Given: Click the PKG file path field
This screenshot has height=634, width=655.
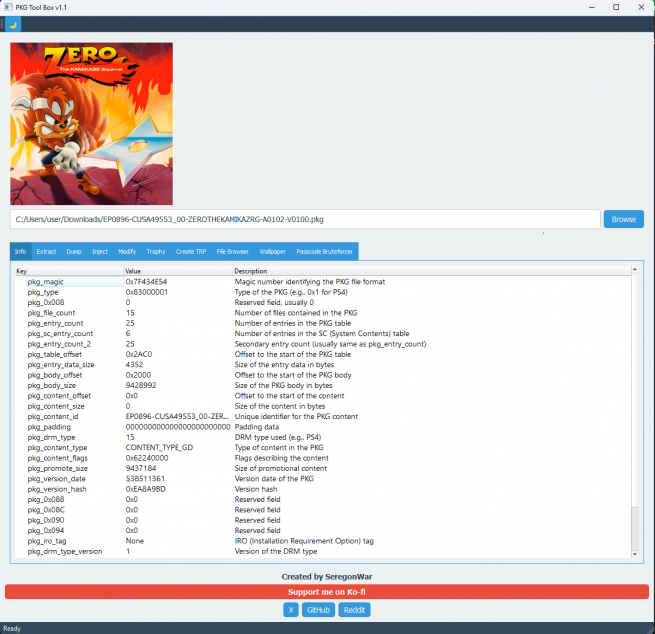Looking at the screenshot, I should pyautogui.click(x=305, y=219).
